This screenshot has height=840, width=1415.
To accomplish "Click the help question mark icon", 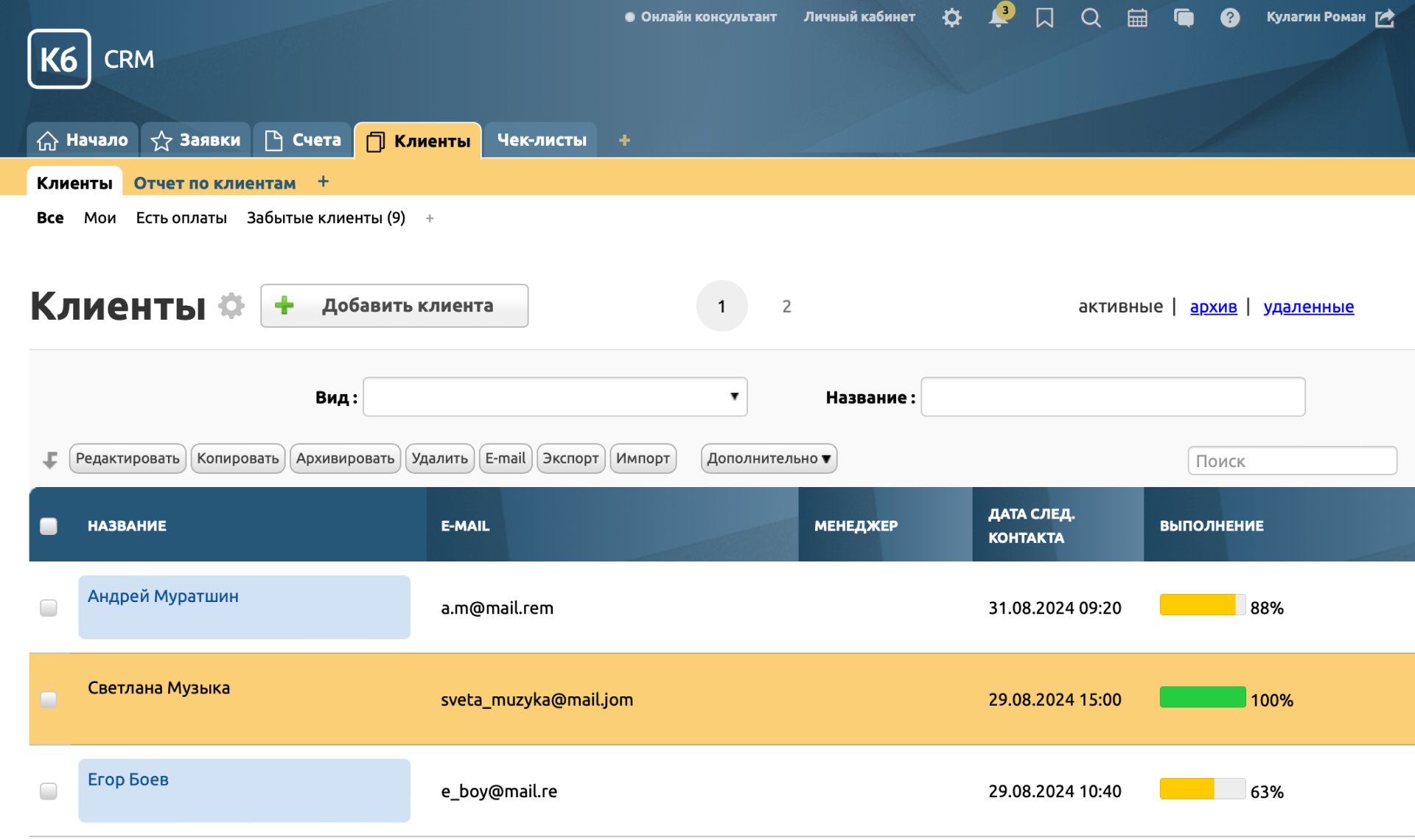I will (1229, 18).
